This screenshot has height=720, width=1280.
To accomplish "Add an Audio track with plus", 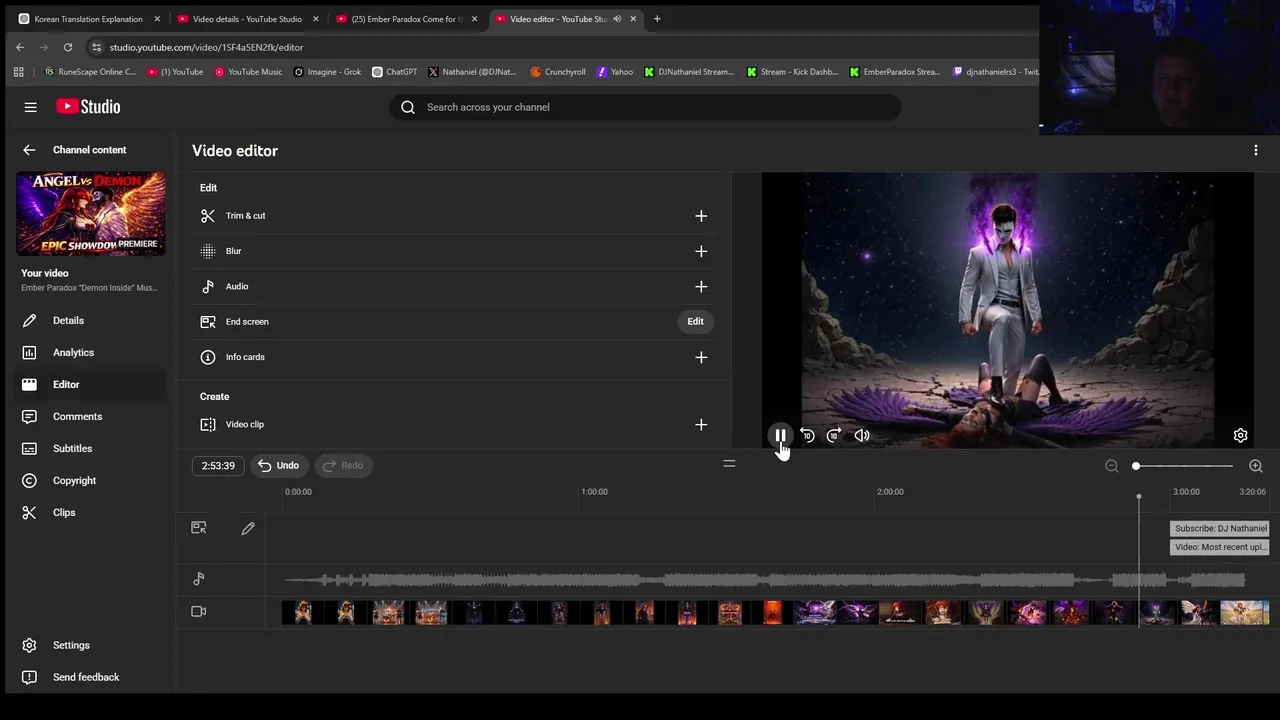I will click(x=701, y=287).
